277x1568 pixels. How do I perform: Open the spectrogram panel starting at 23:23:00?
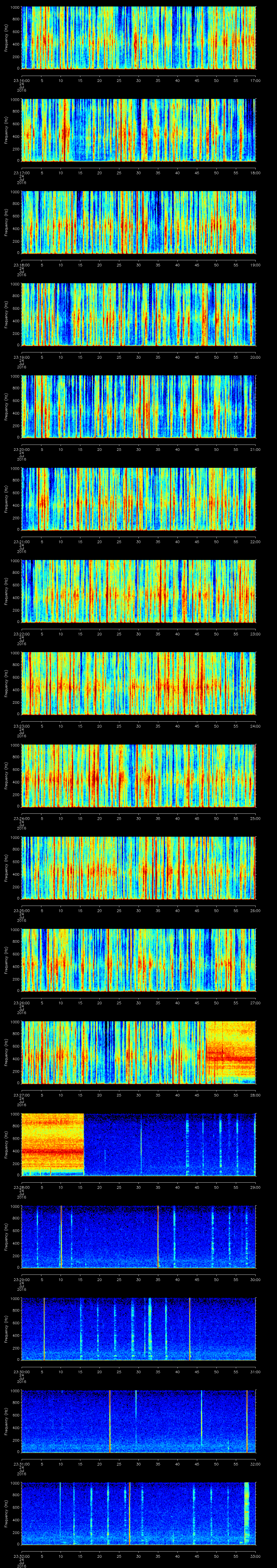pos(138,683)
